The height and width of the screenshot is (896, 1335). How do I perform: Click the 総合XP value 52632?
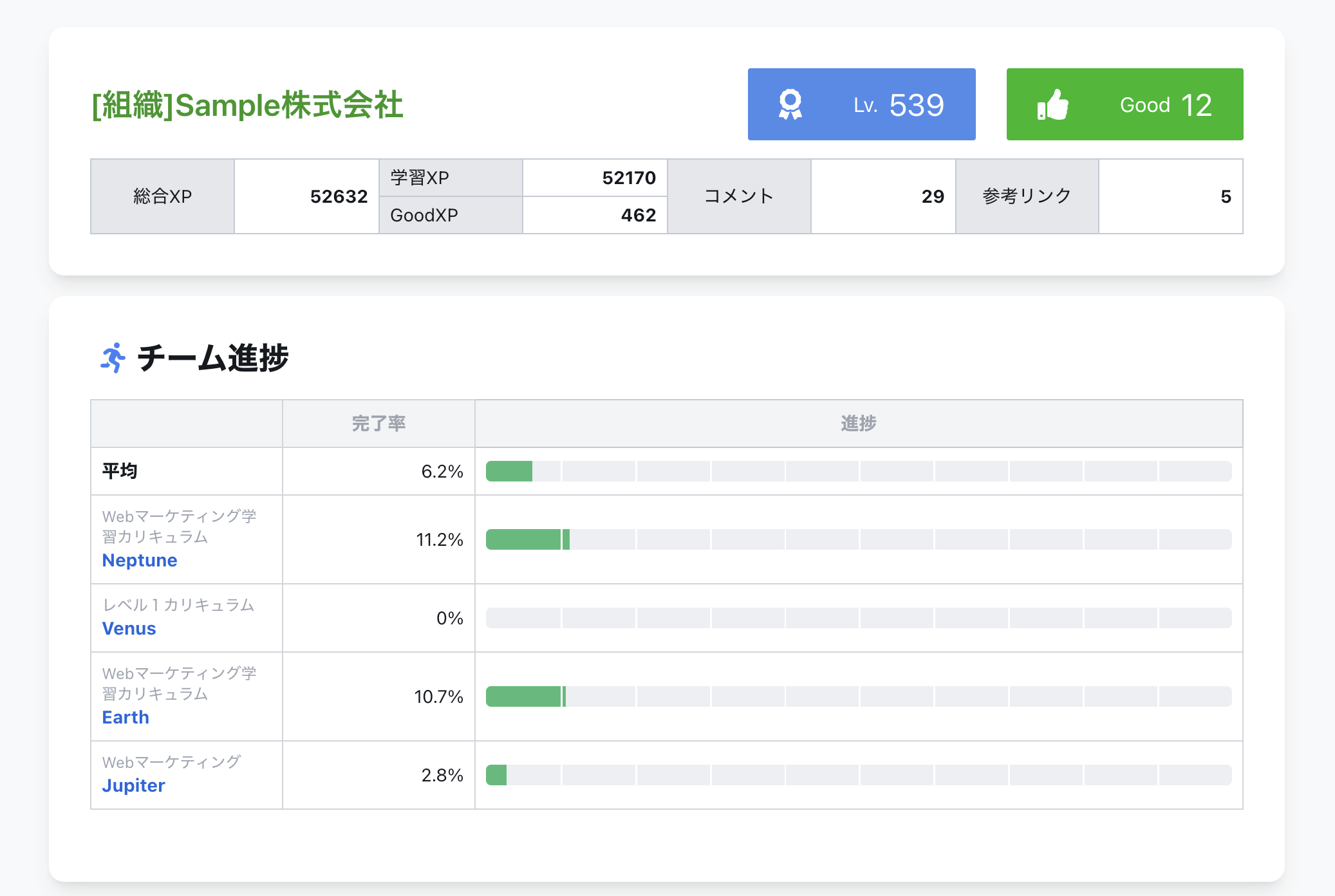(339, 196)
